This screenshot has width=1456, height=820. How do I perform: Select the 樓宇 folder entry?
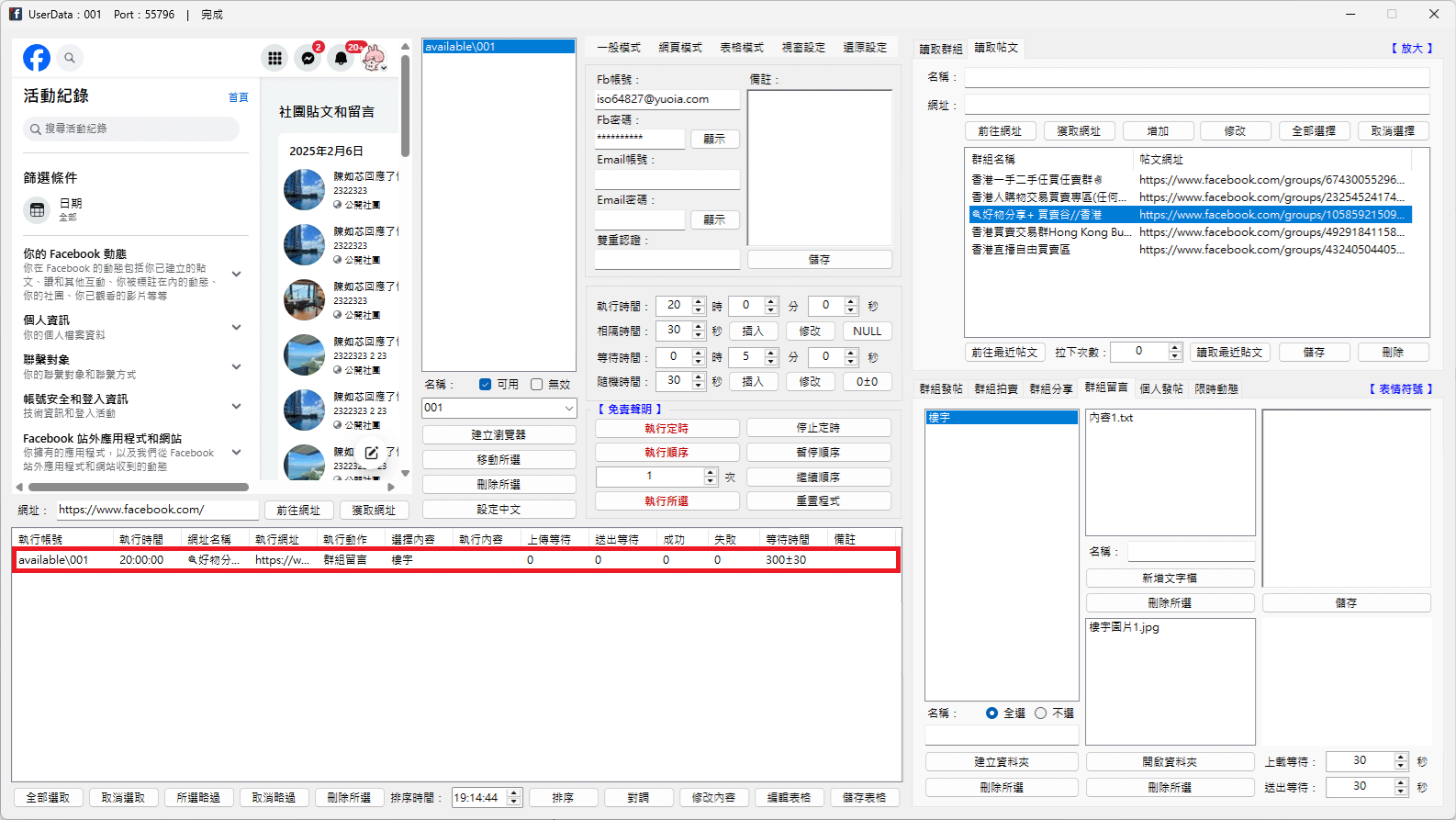click(x=1002, y=418)
